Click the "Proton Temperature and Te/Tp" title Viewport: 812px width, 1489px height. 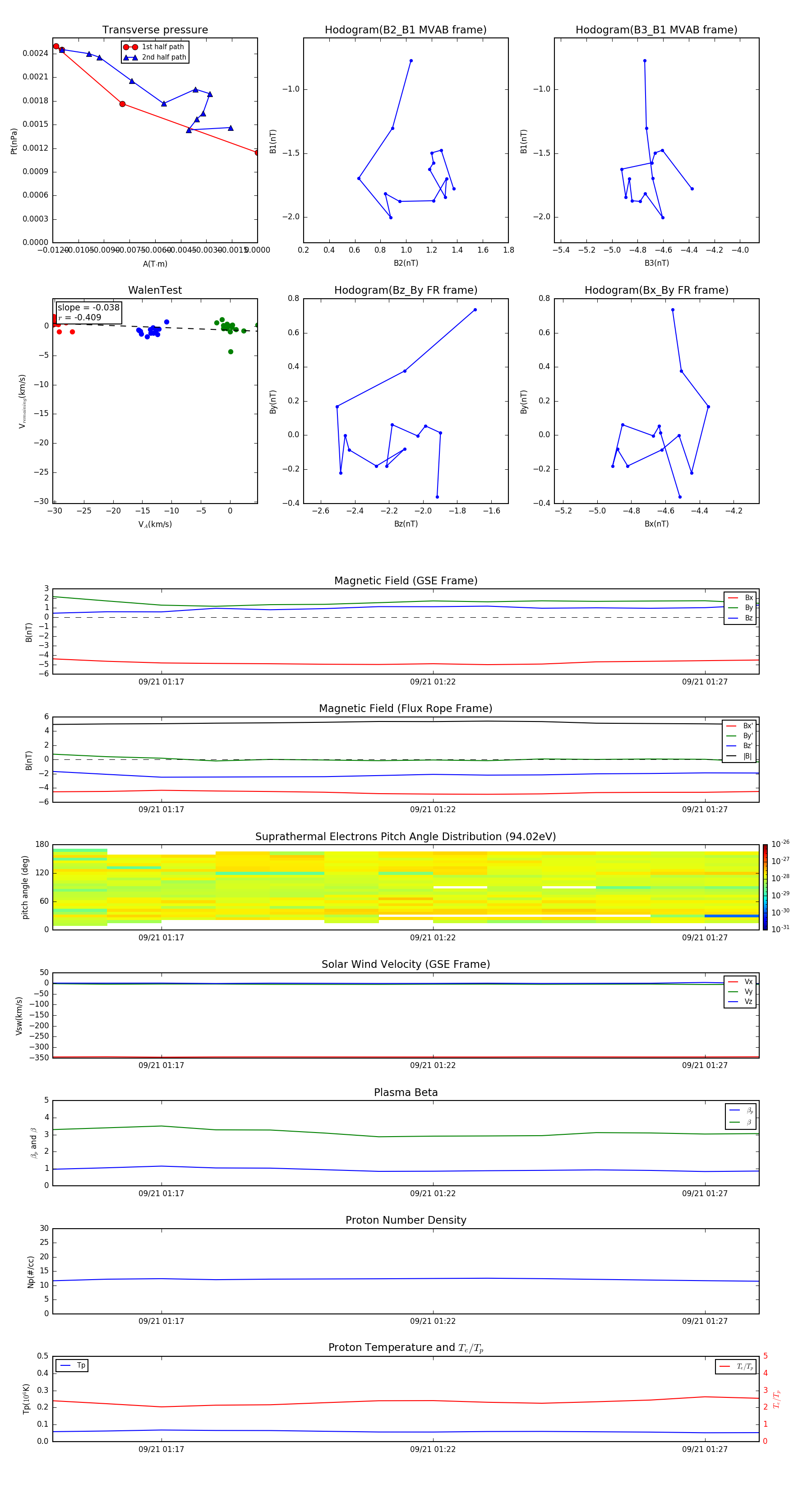(x=406, y=1348)
